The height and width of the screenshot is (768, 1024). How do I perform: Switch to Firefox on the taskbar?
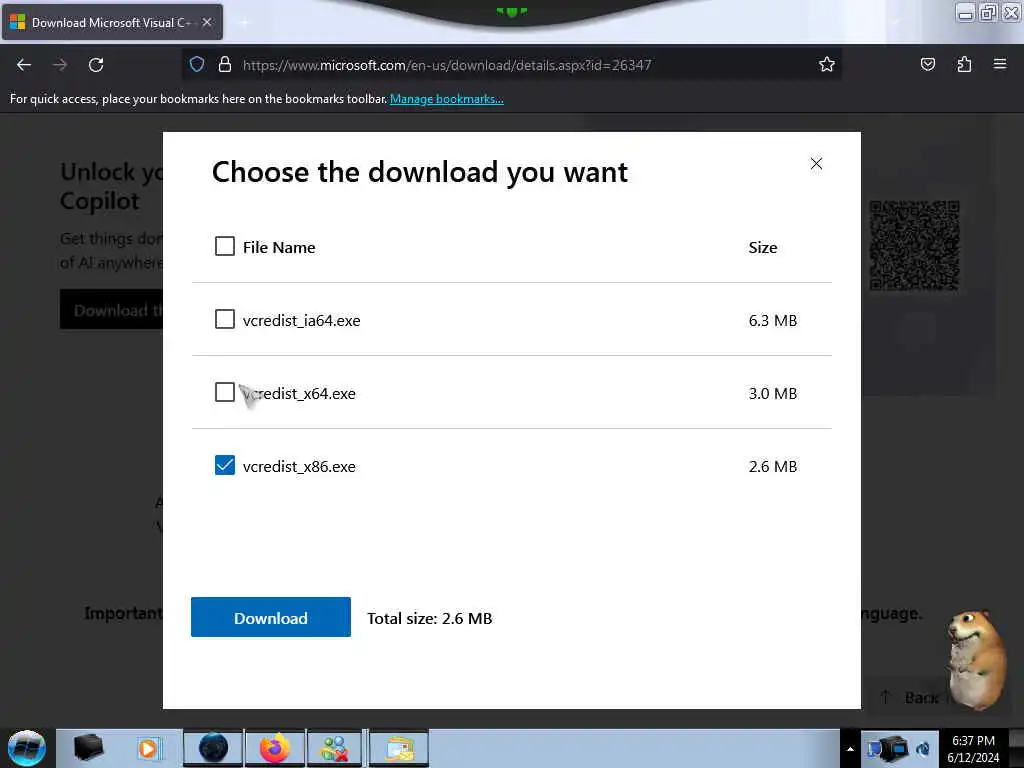[x=274, y=748]
